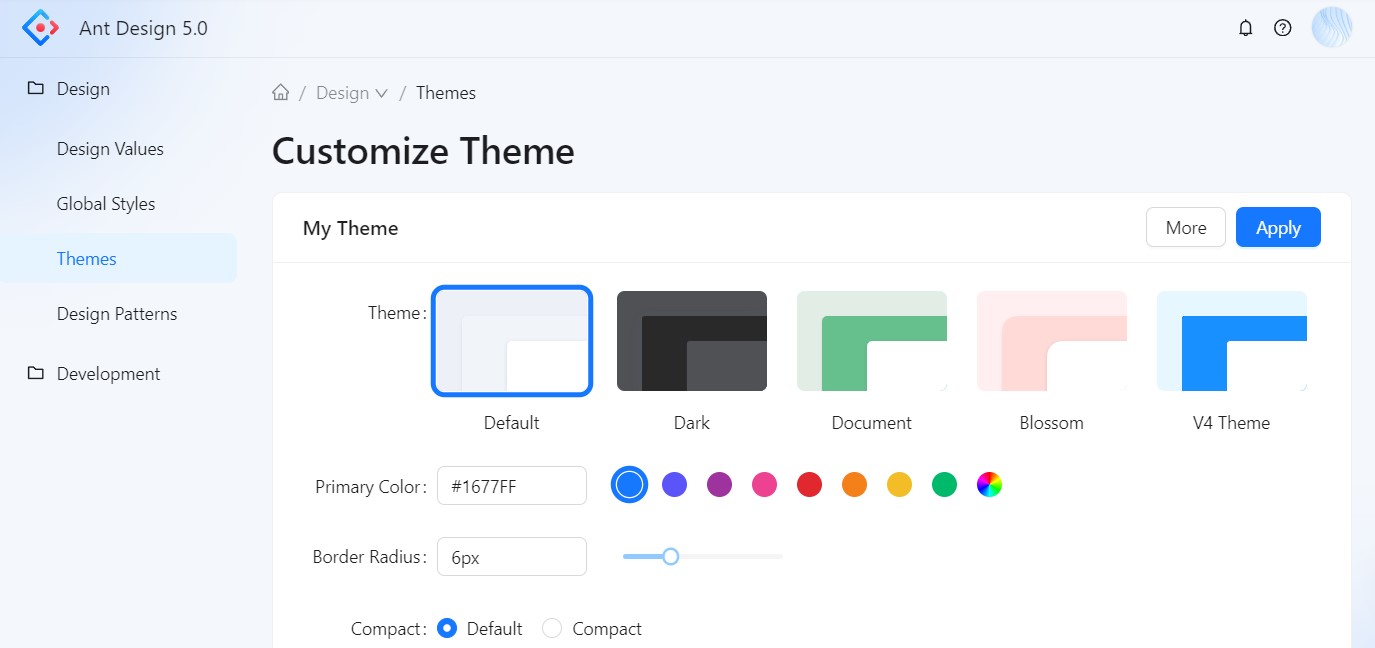Screen dimensions: 1375x648
Task: Expand the Development menu section
Action: 108,374
